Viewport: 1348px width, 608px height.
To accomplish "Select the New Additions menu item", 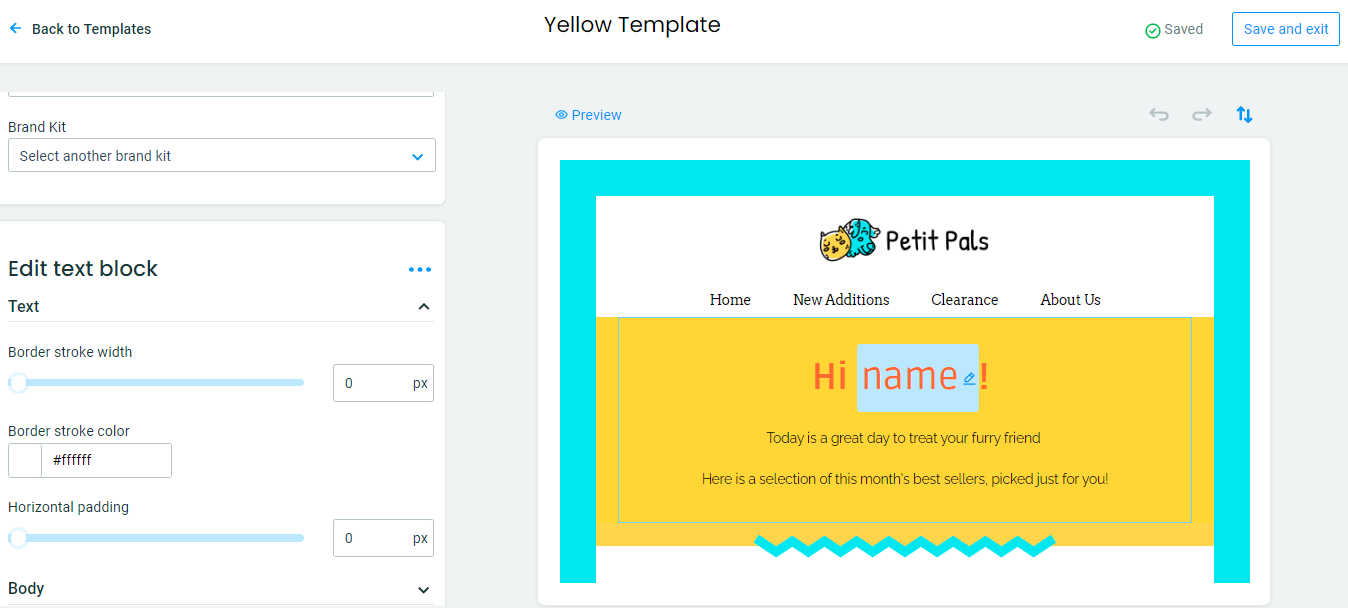I will tap(841, 300).
